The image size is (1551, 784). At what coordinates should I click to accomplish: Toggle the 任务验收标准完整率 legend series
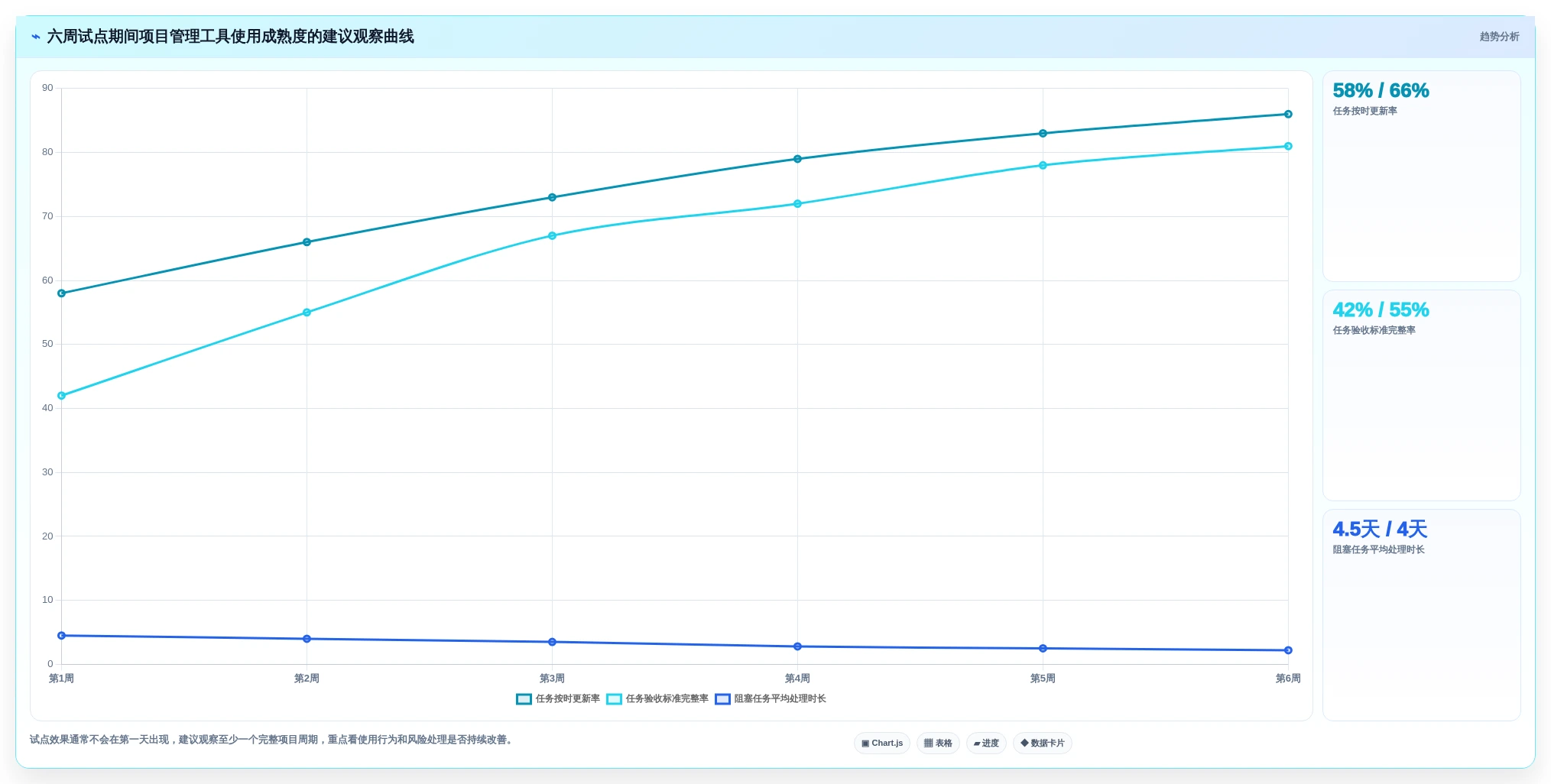[657, 699]
